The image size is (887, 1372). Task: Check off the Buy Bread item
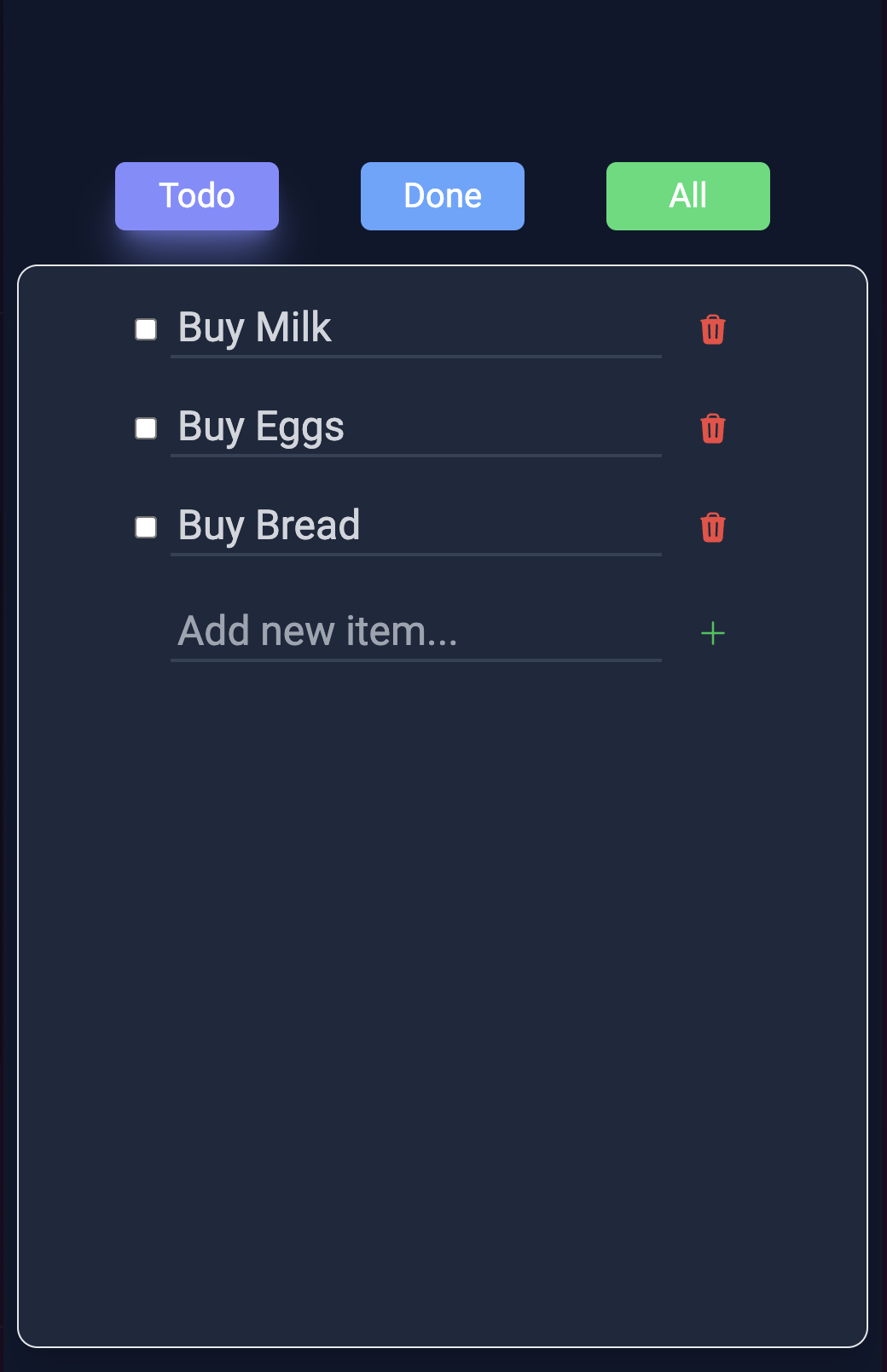coord(146,527)
